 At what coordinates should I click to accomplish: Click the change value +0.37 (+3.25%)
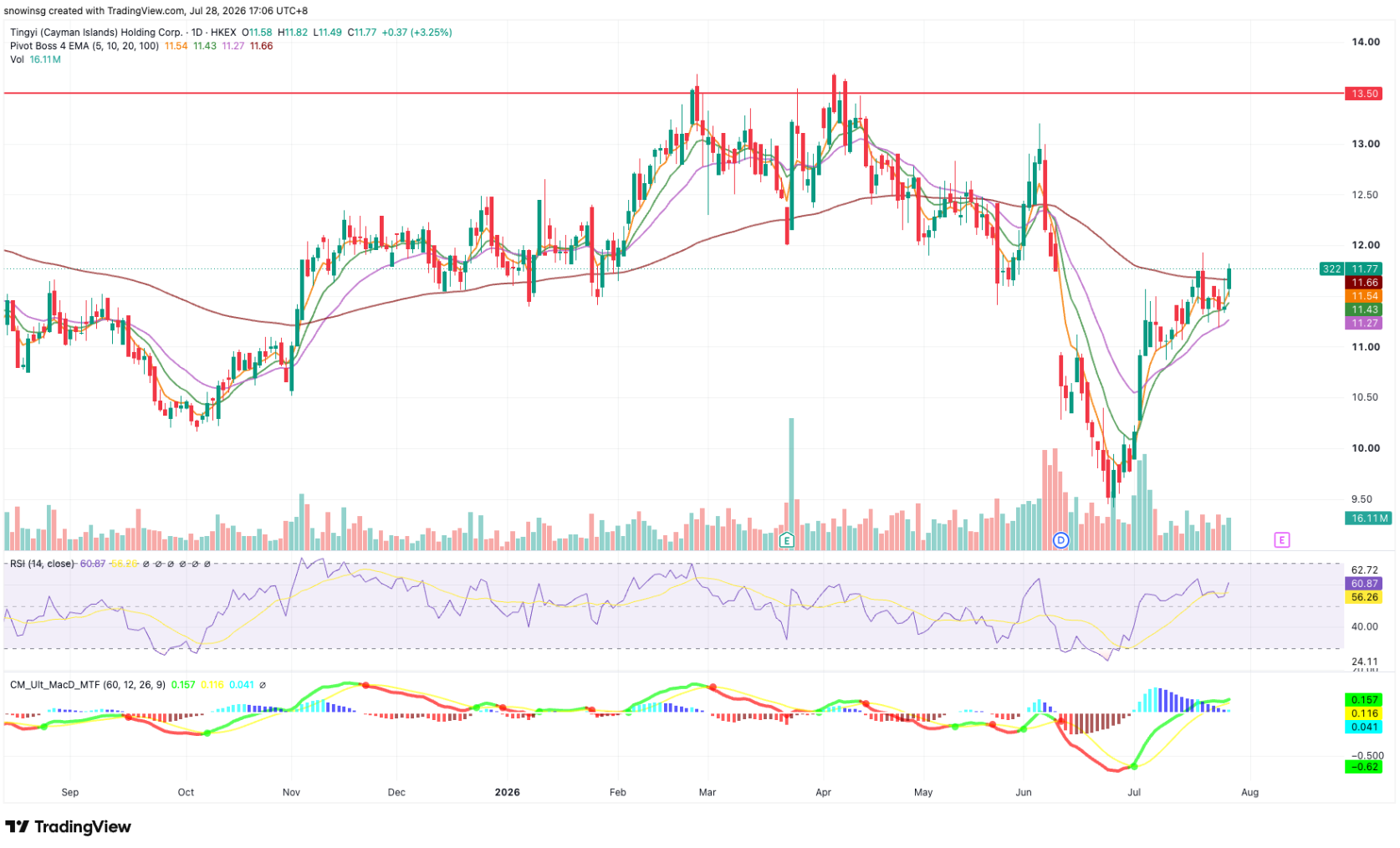[417, 33]
